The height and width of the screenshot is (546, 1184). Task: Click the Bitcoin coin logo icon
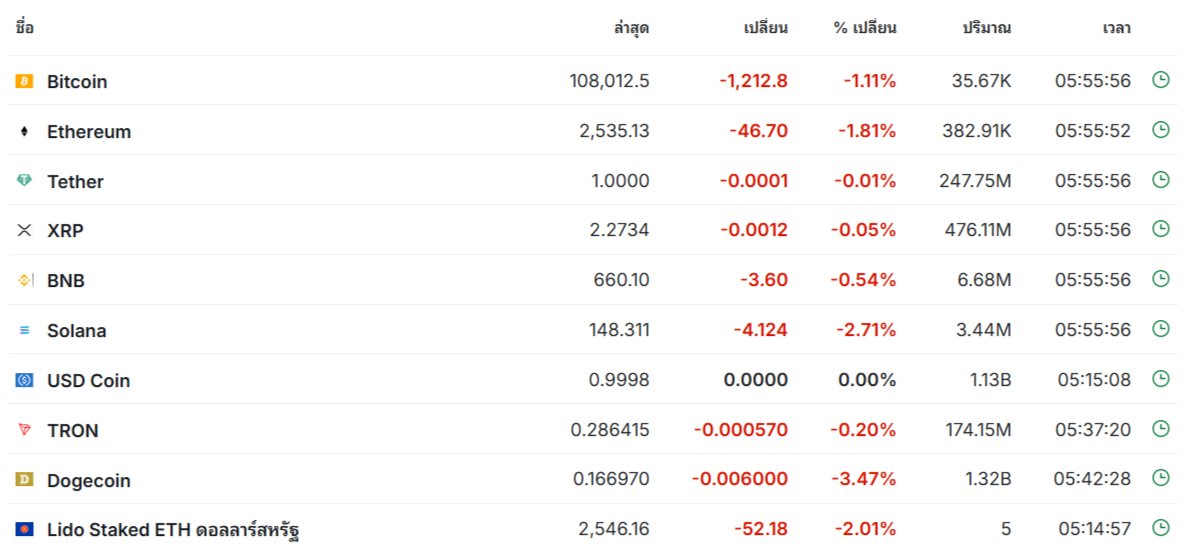24,81
